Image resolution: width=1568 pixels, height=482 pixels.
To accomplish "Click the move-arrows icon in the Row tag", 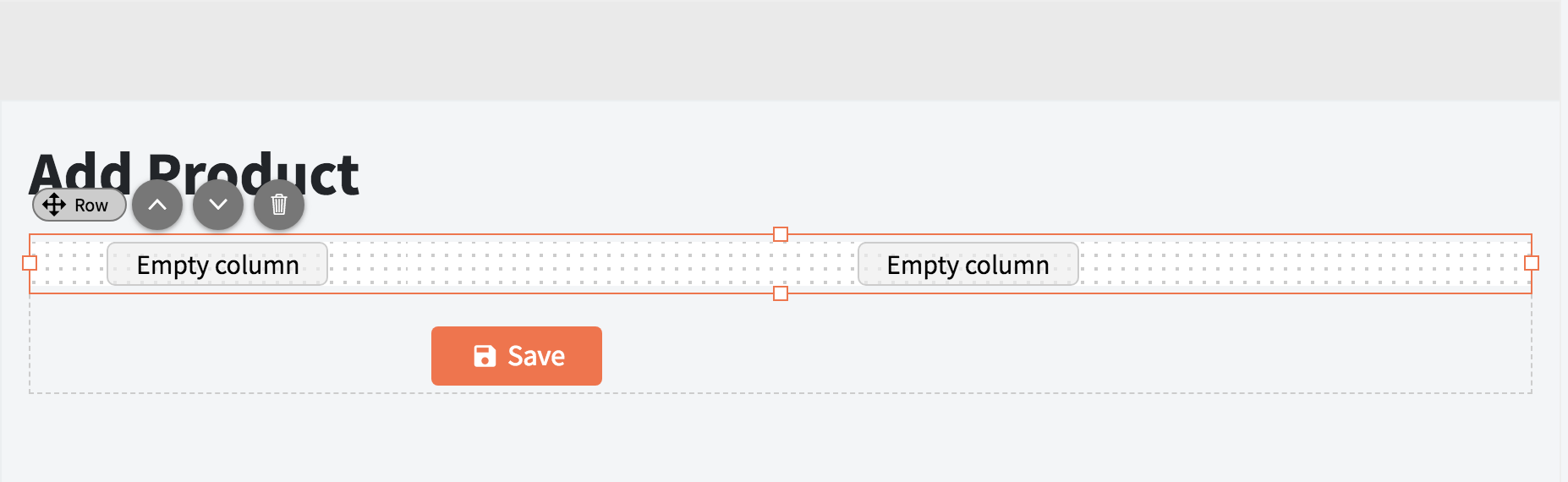I will (x=54, y=205).
